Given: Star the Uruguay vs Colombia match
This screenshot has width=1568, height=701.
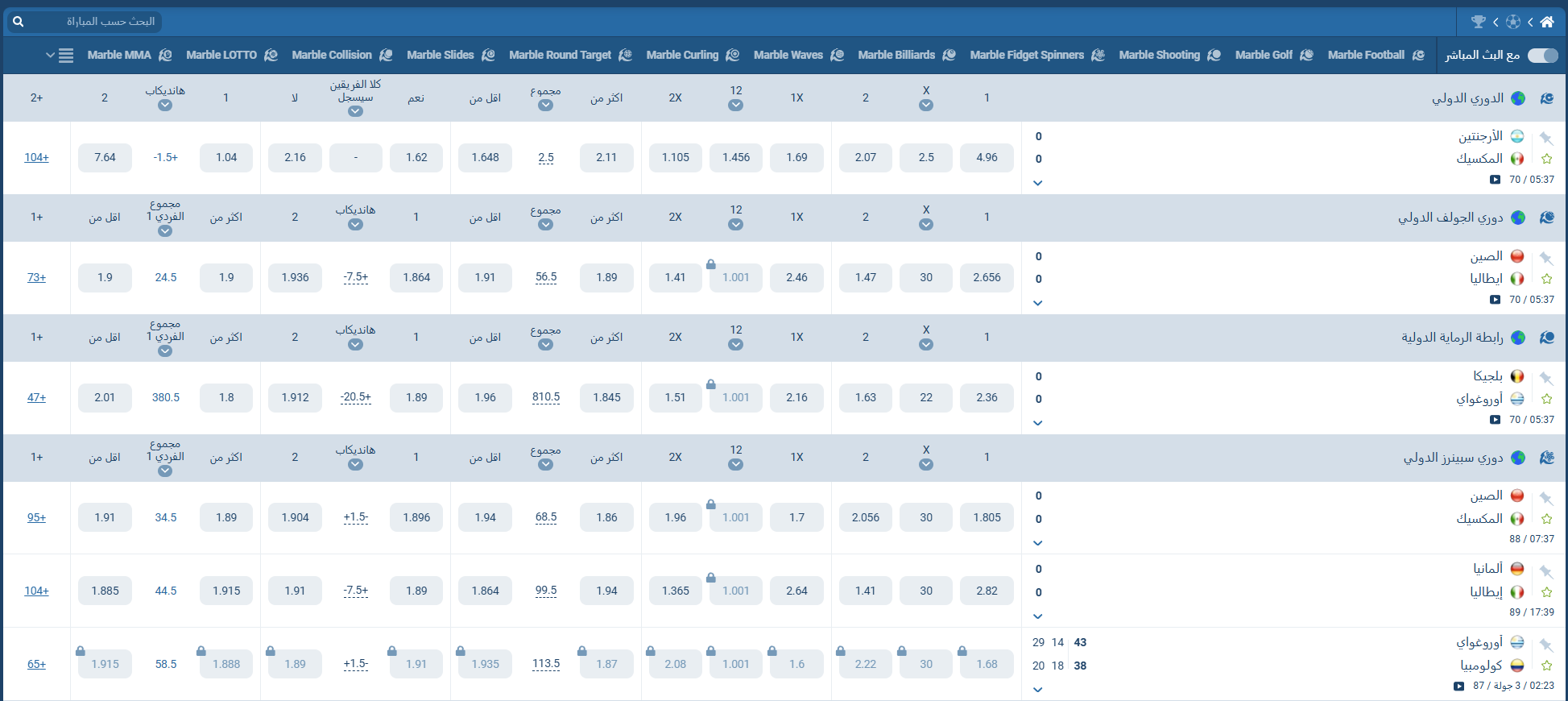Looking at the screenshot, I should click(x=1546, y=666).
